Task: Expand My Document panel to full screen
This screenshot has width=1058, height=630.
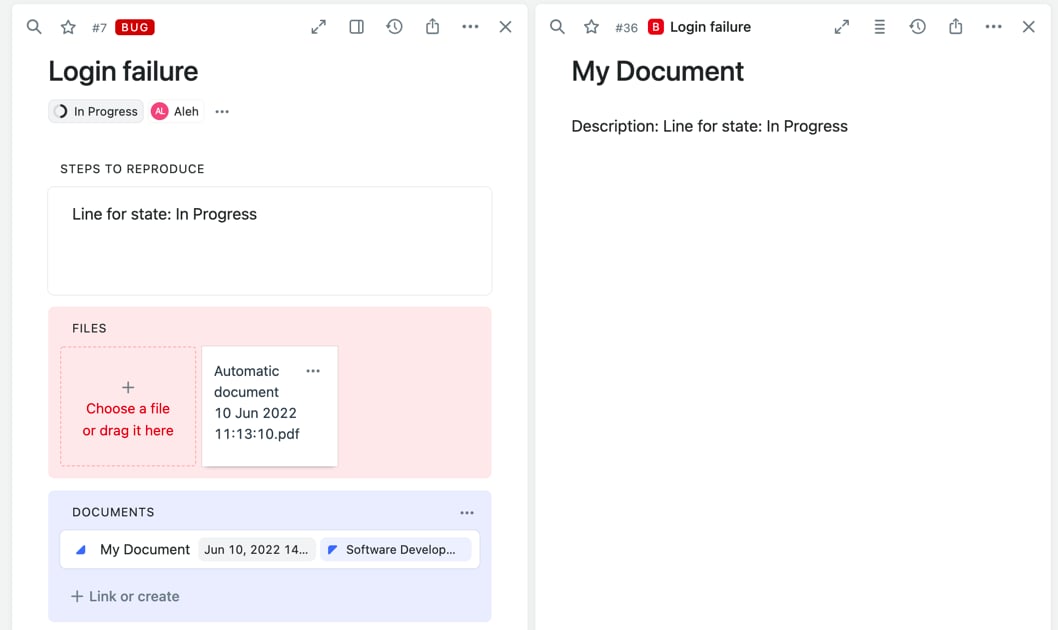Action: (x=841, y=27)
